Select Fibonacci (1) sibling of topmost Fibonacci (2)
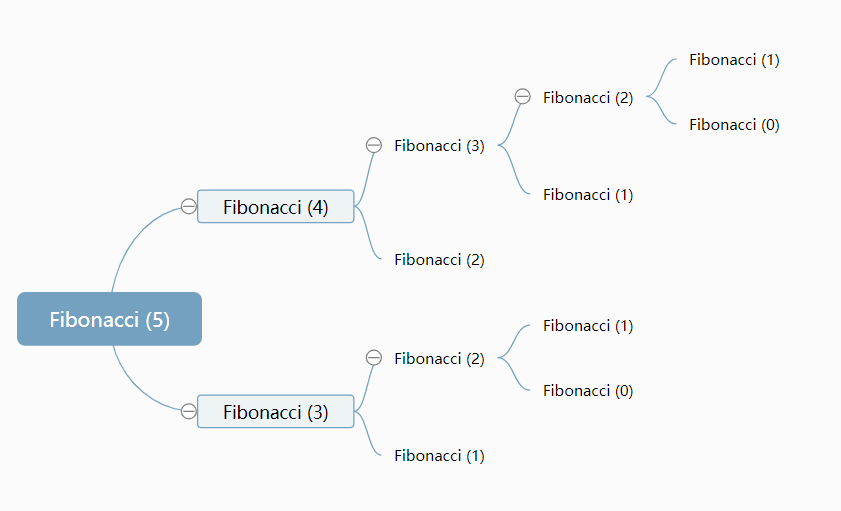The height and width of the screenshot is (511, 841). [588, 195]
